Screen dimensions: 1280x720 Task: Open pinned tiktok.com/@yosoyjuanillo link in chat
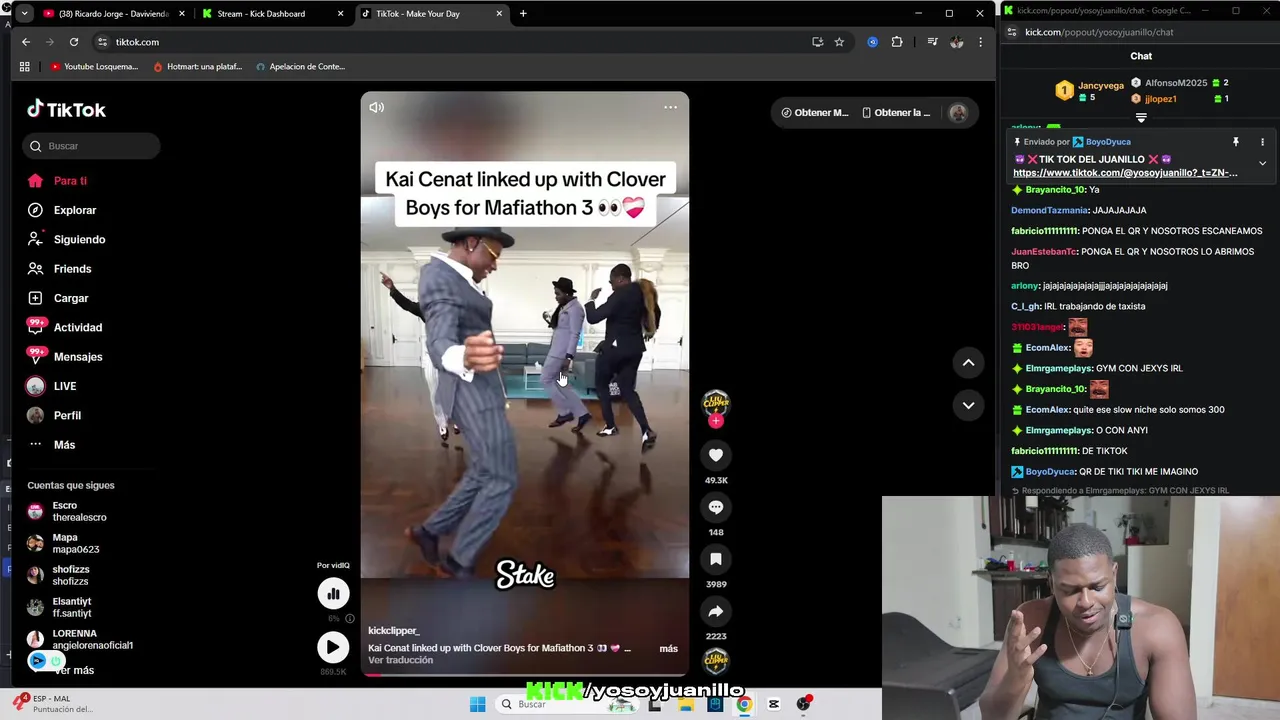click(1125, 173)
